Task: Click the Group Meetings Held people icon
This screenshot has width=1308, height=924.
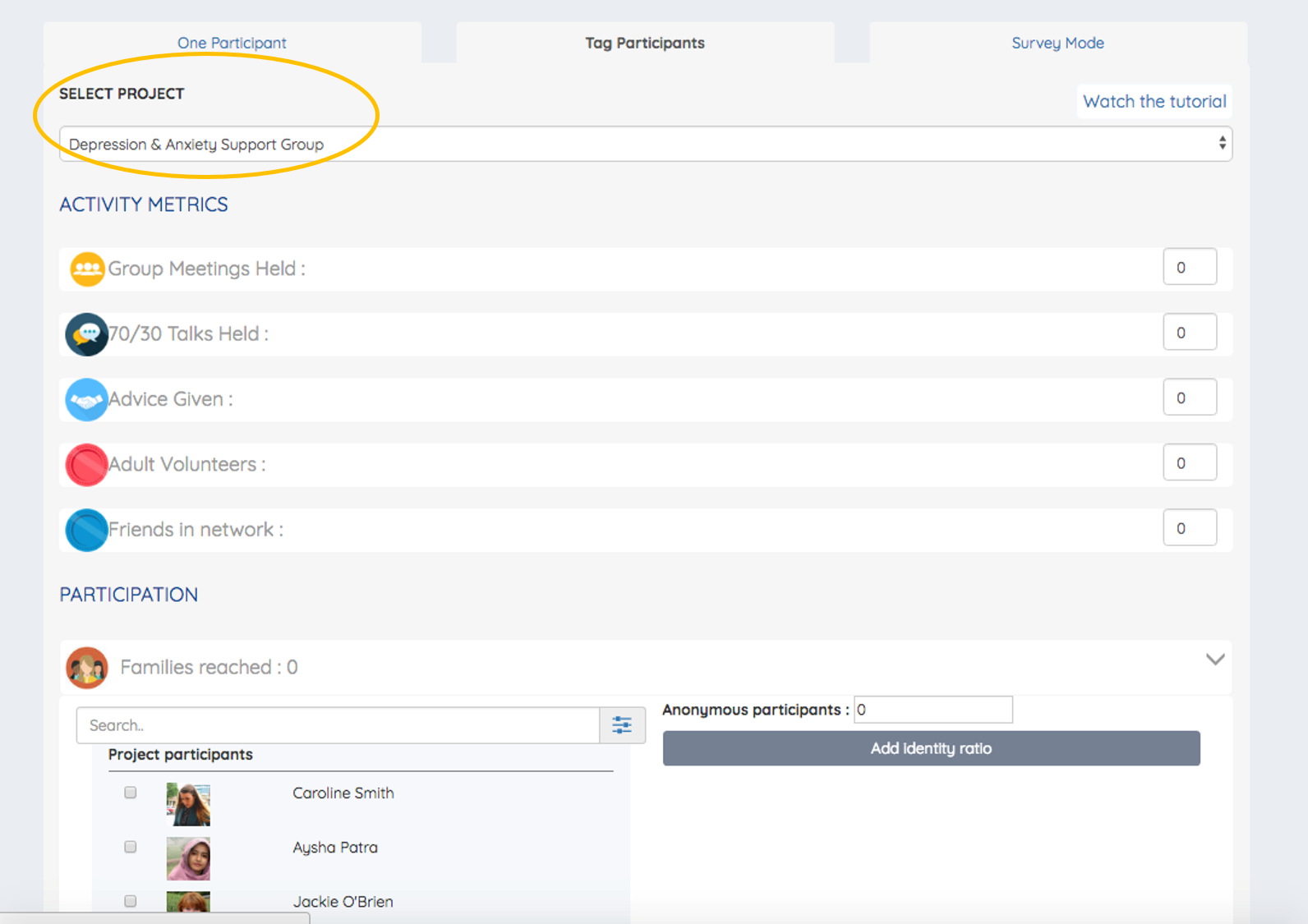Action: coord(87,269)
